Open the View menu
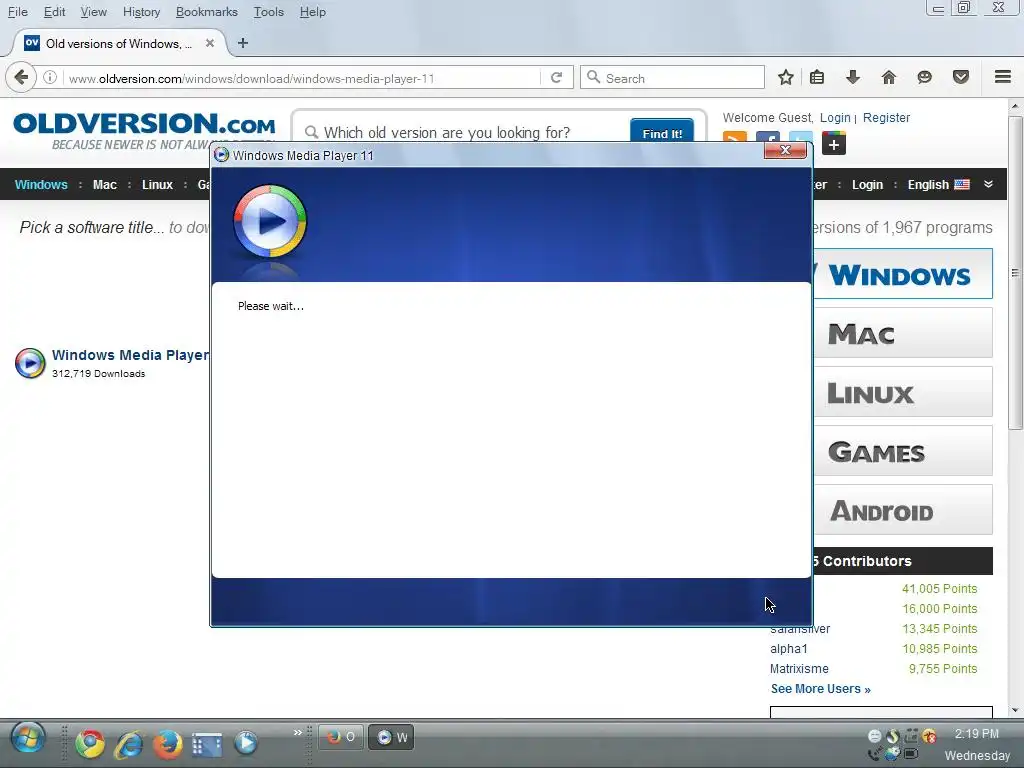The width and height of the screenshot is (1024, 768). click(x=93, y=12)
